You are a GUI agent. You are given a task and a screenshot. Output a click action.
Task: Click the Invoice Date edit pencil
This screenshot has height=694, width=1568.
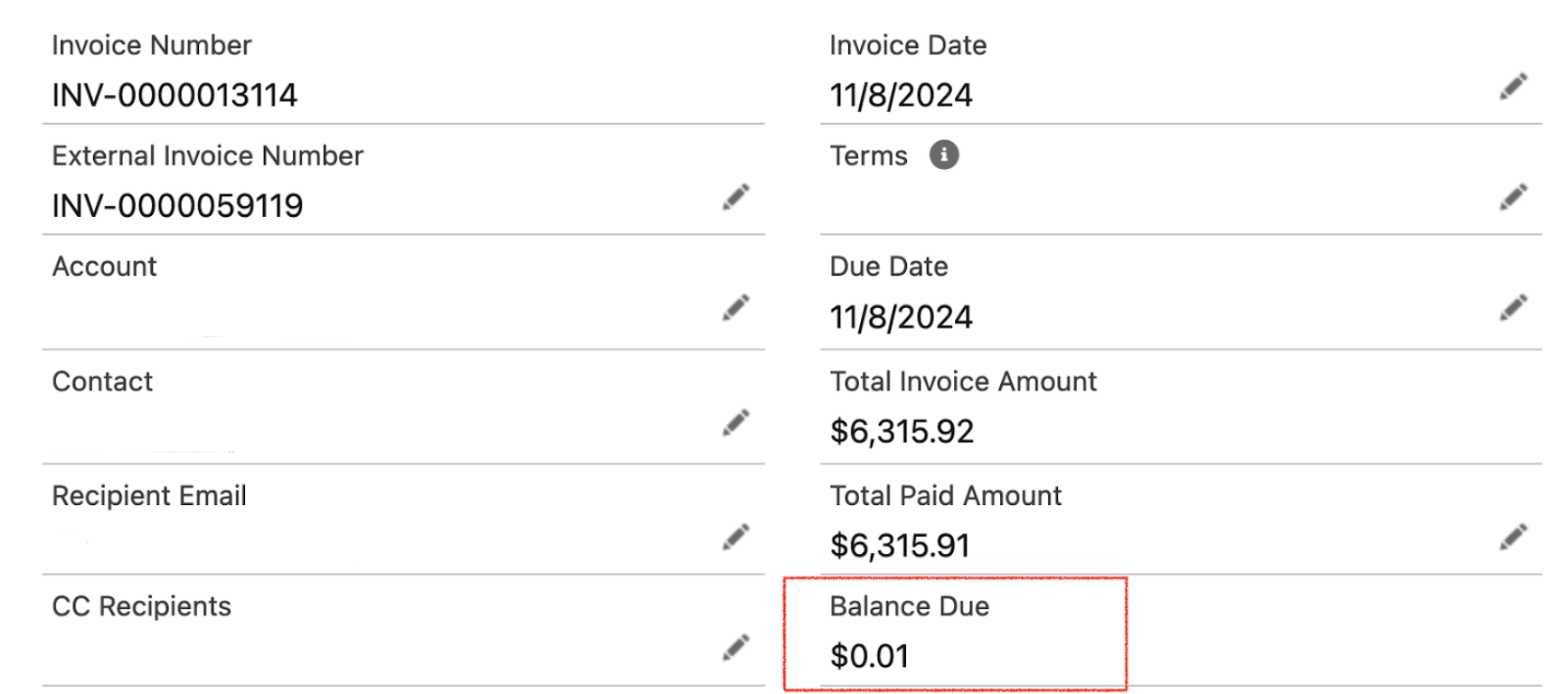click(1513, 87)
